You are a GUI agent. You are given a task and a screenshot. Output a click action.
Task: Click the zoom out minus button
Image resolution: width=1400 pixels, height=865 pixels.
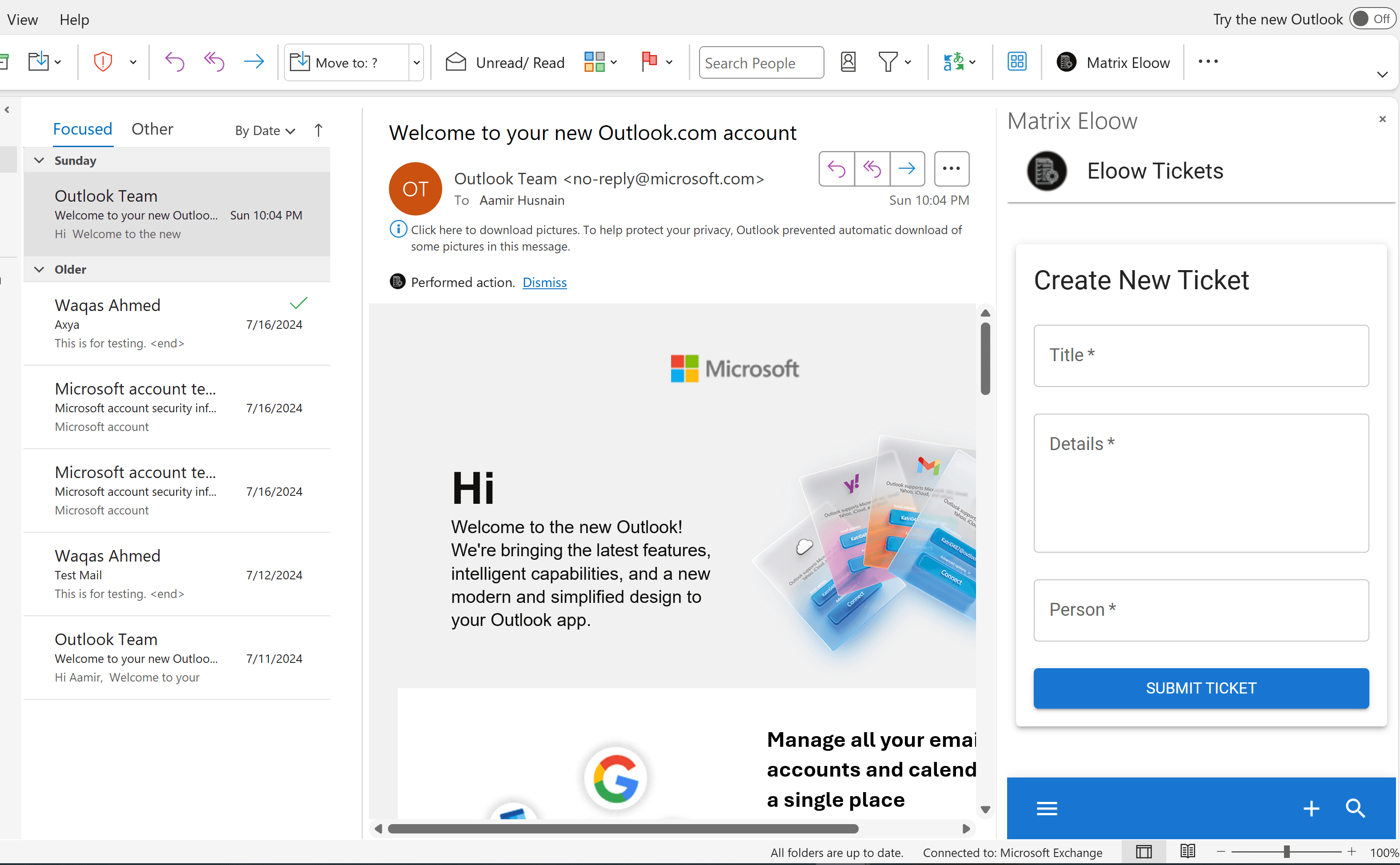coord(1220,851)
